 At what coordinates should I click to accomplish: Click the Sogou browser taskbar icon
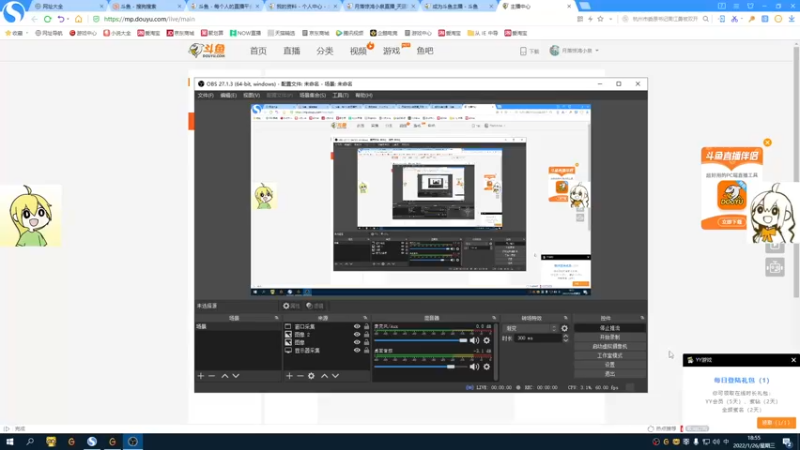coord(92,442)
